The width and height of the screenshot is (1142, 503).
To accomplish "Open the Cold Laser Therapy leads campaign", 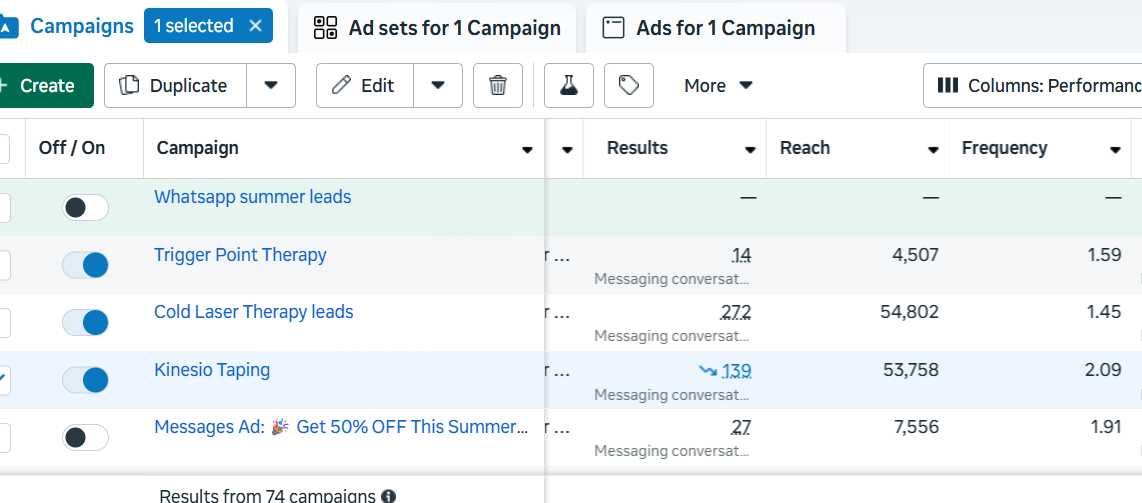I will (x=253, y=312).
